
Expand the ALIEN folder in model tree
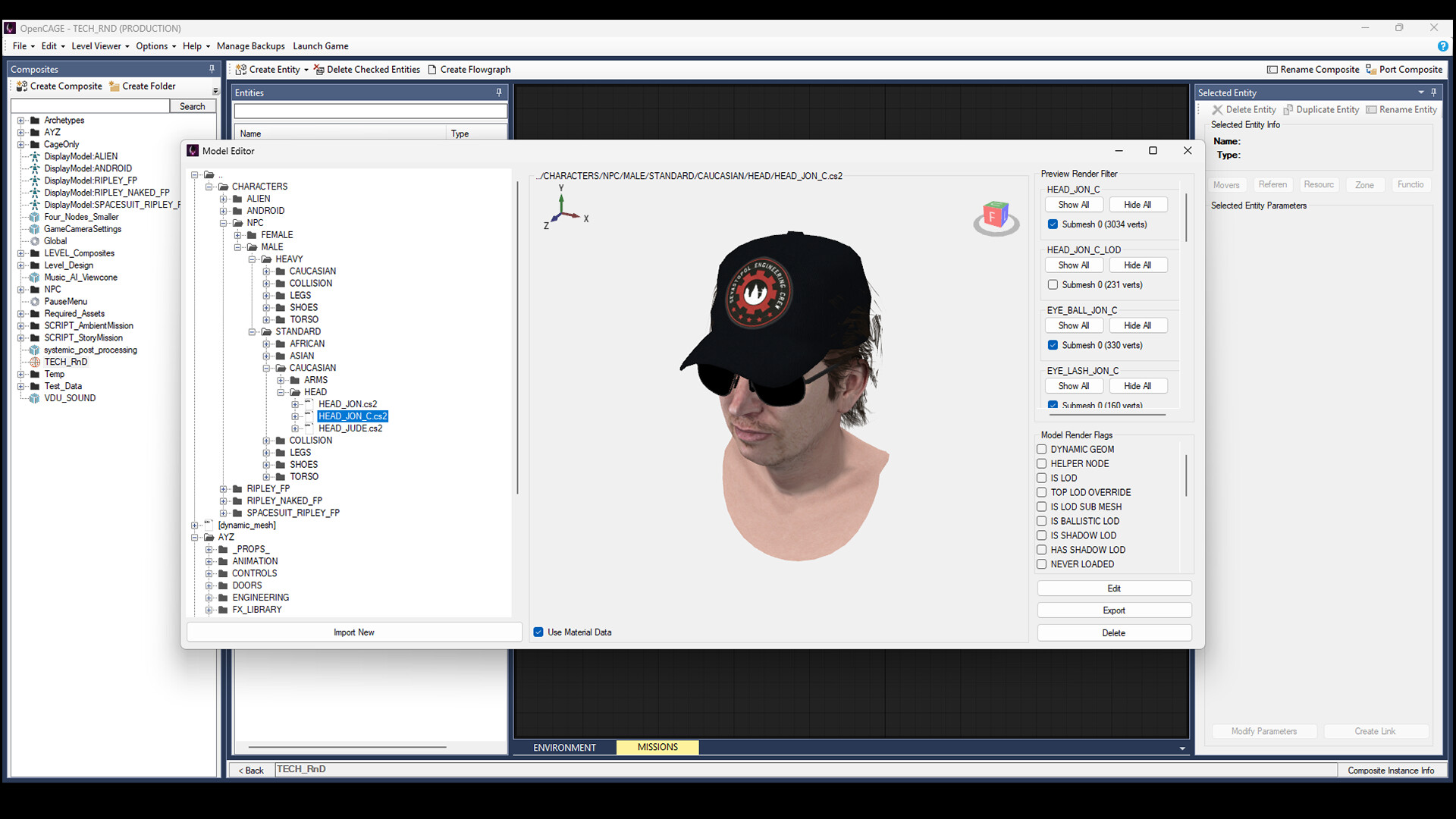[224, 199]
